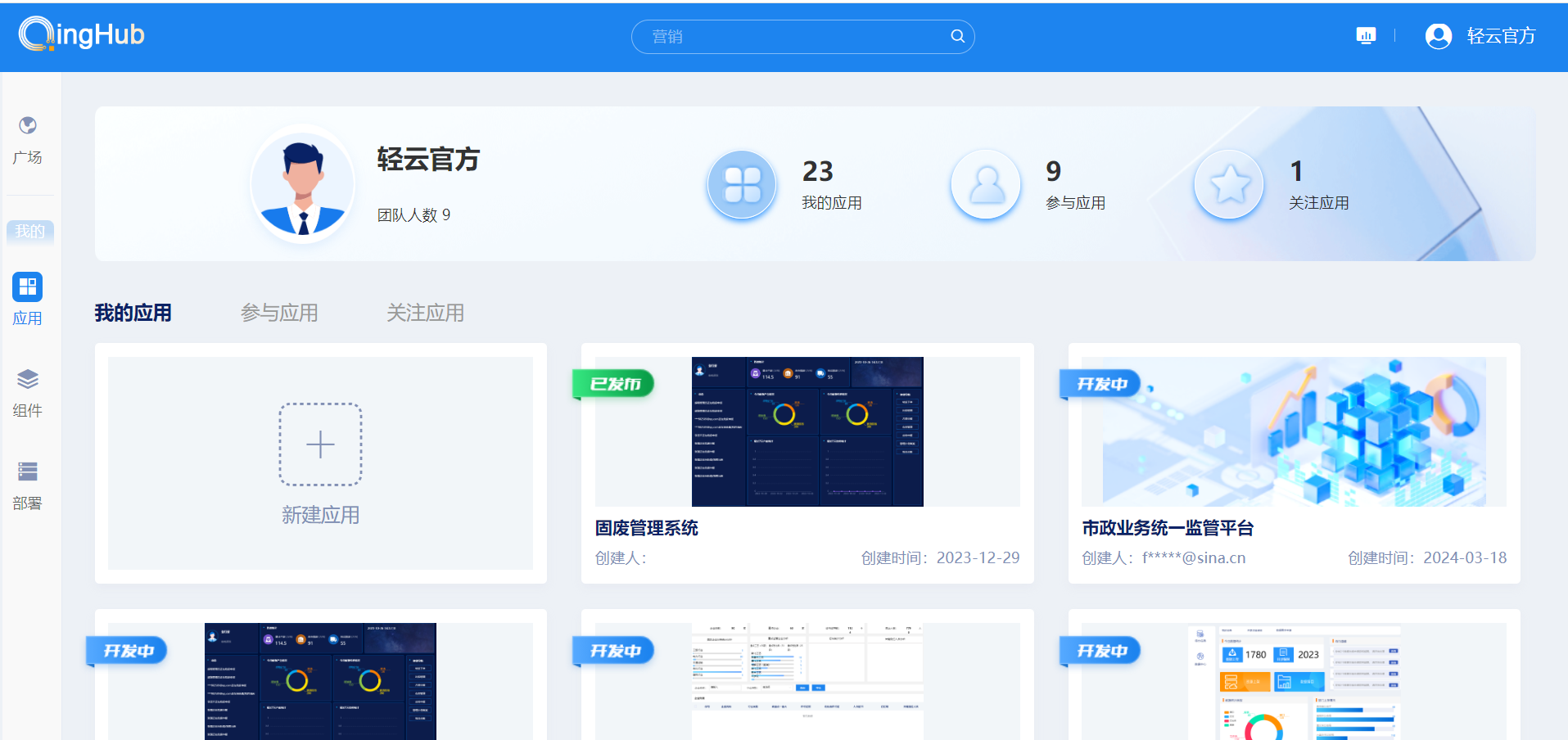Click the 轻云官方 username in header
Viewport: 1568px width, 740px height.
1501,36
